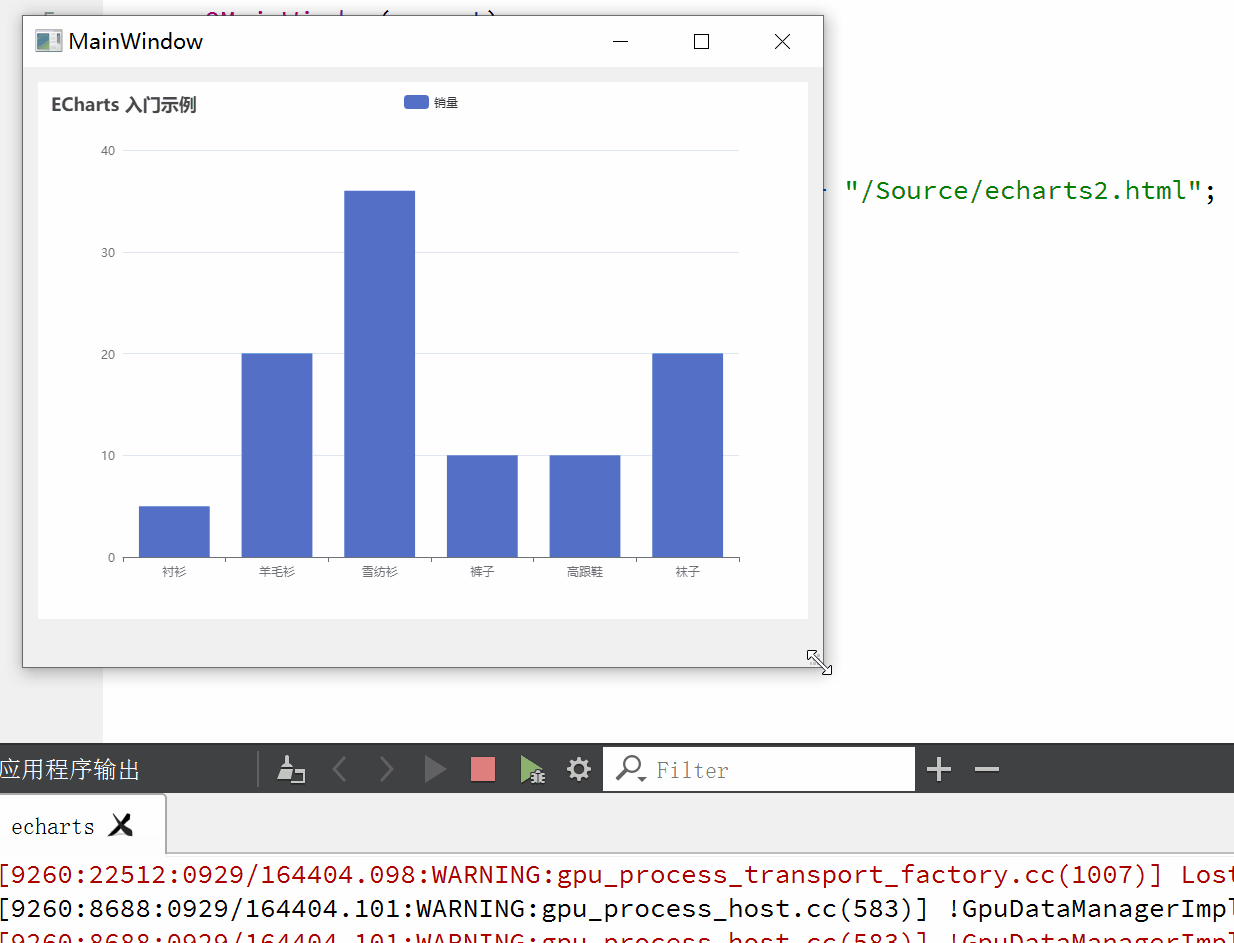
Task: Click the 应用程序输出 panel title
Action: 70,770
